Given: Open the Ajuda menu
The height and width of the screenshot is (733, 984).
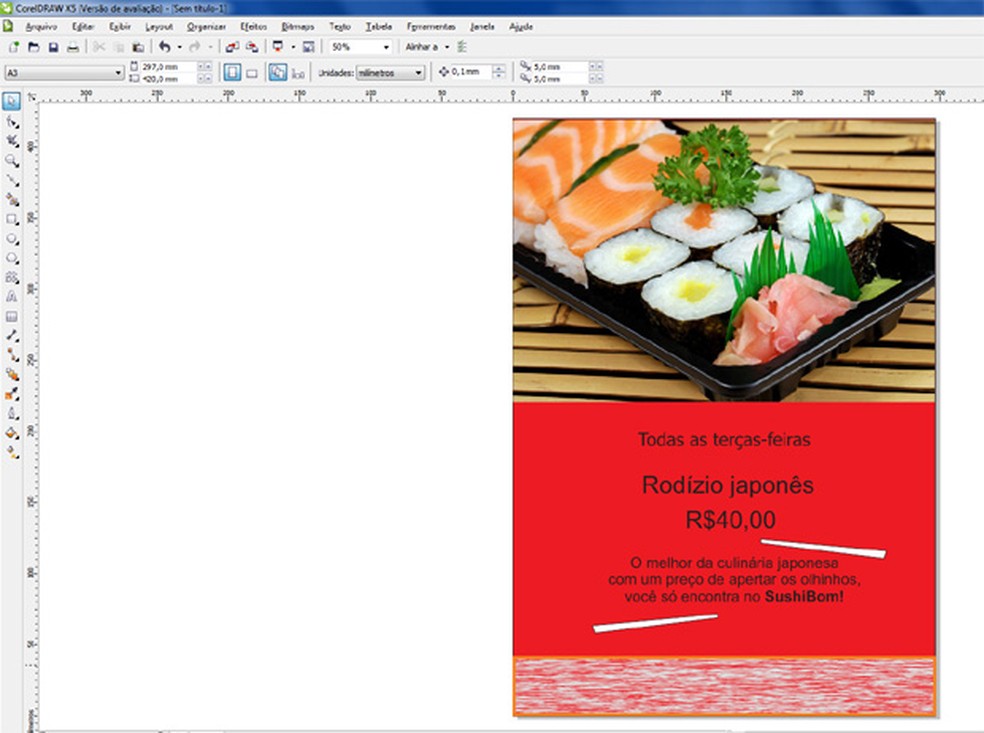Looking at the screenshot, I should pos(521,27).
